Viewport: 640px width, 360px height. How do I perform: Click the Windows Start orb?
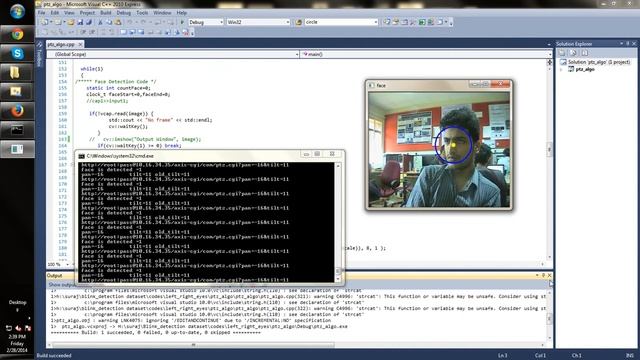tap(17, 12)
